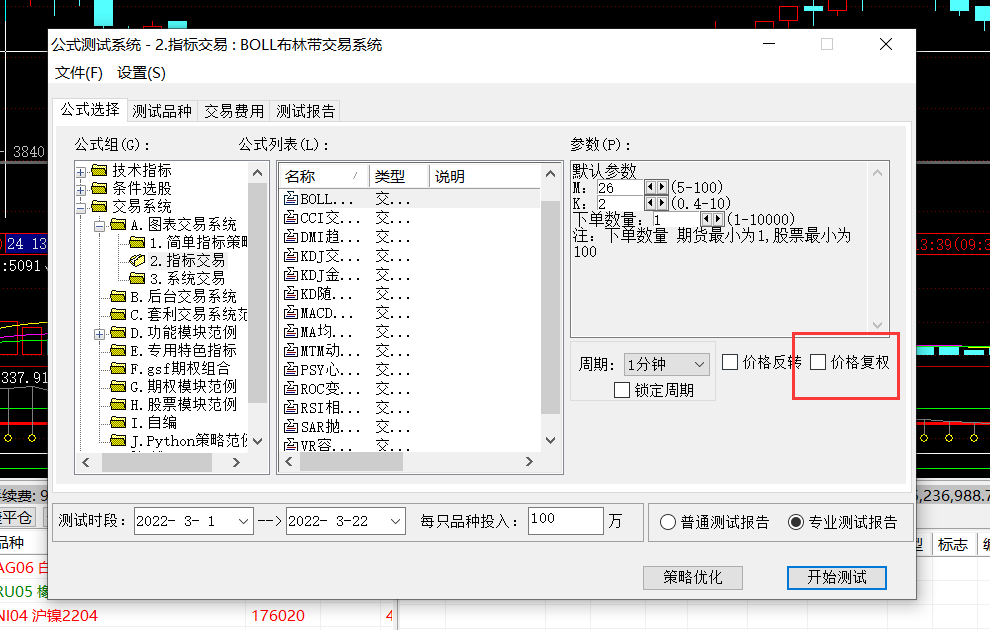The height and width of the screenshot is (630, 990).
Task: Click folder icon for C.套利交易系统
Action: (118, 314)
